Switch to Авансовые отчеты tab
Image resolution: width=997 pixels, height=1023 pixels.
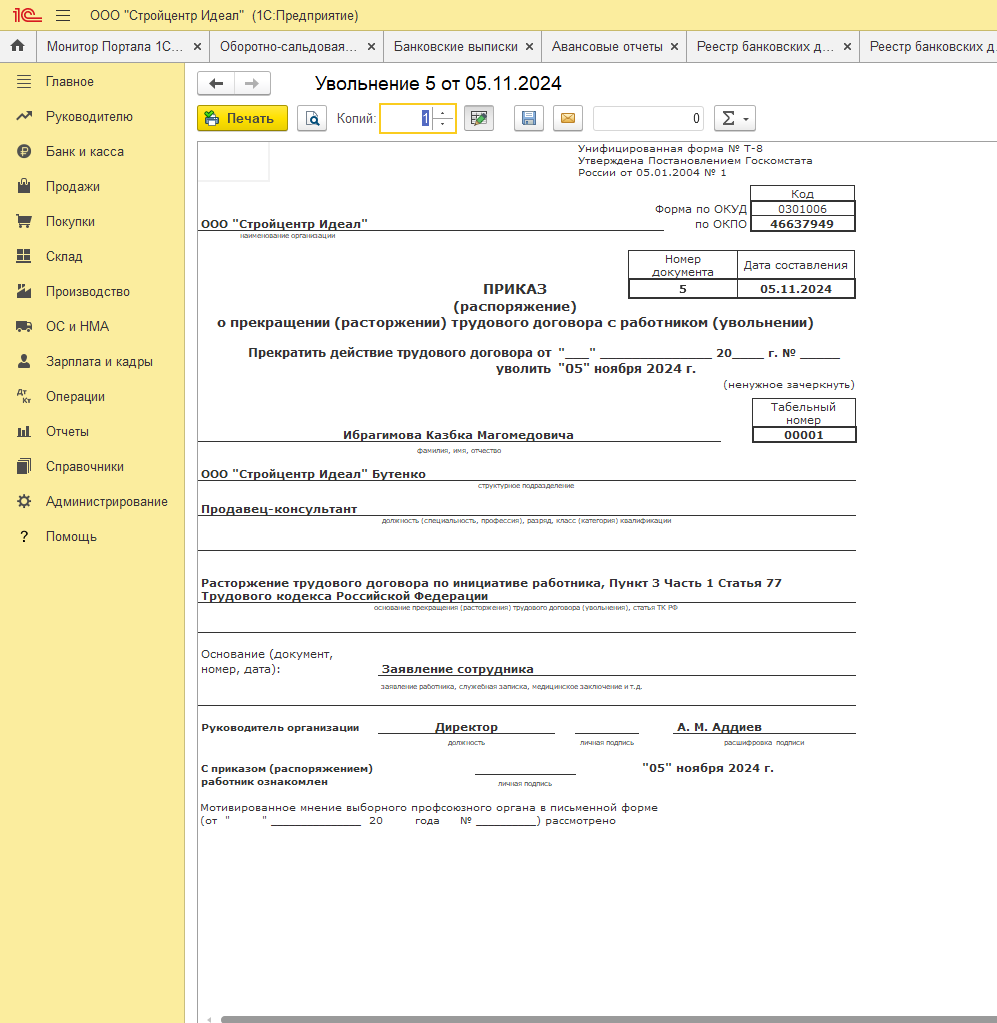(x=607, y=46)
